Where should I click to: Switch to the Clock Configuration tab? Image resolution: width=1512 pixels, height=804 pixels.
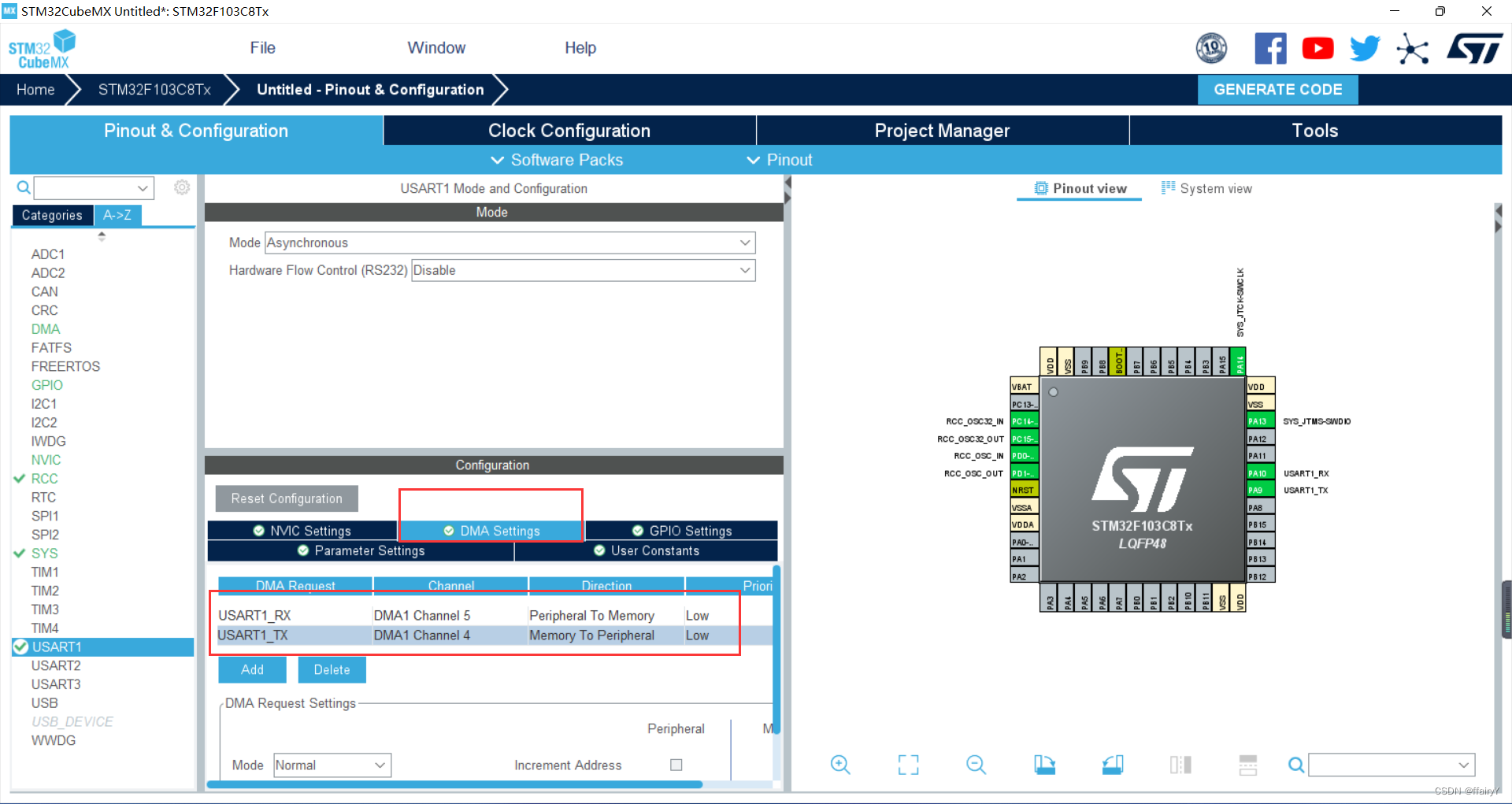569,131
